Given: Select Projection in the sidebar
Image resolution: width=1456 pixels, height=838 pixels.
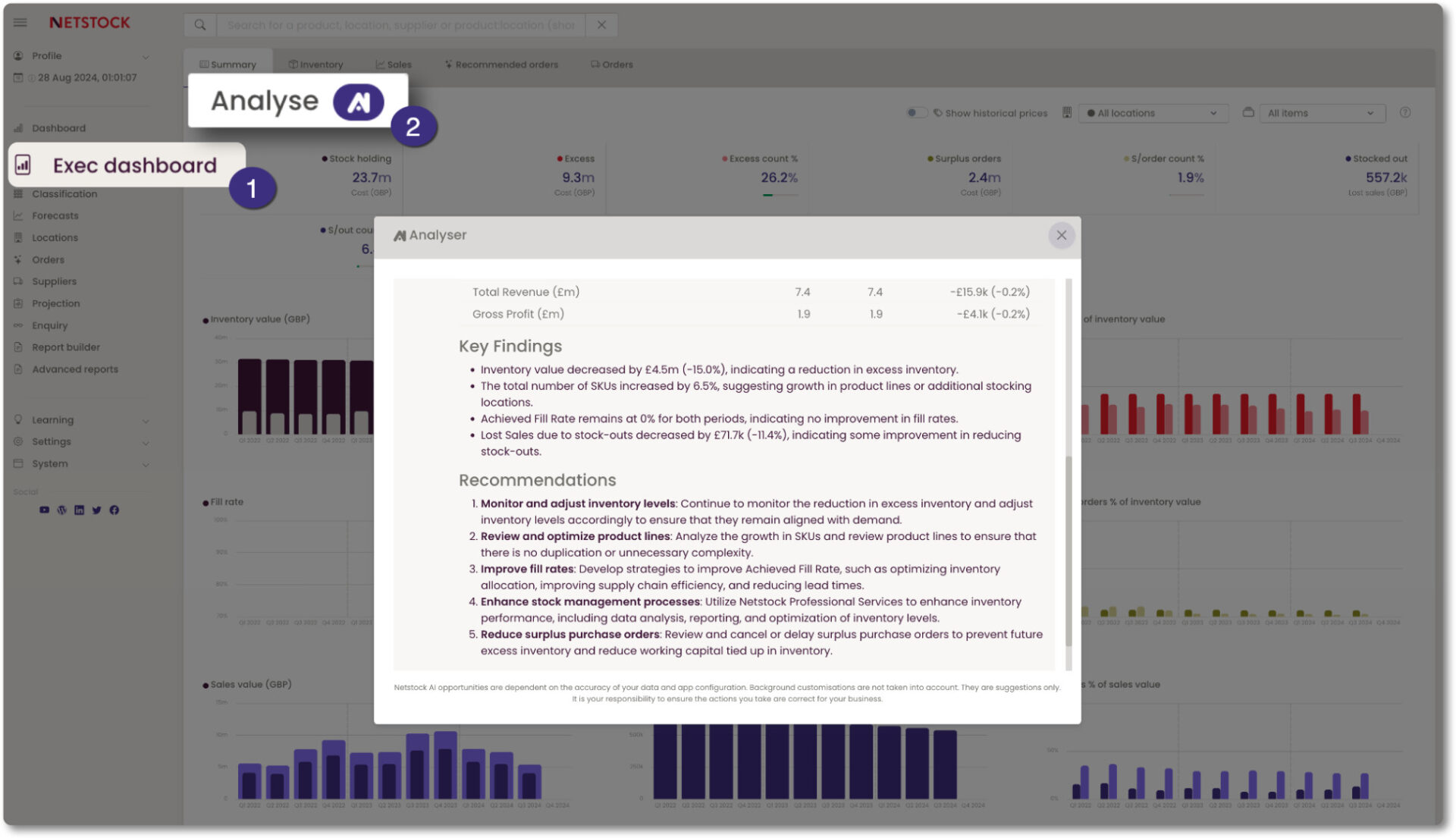Looking at the screenshot, I should click(x=55, y=303).
